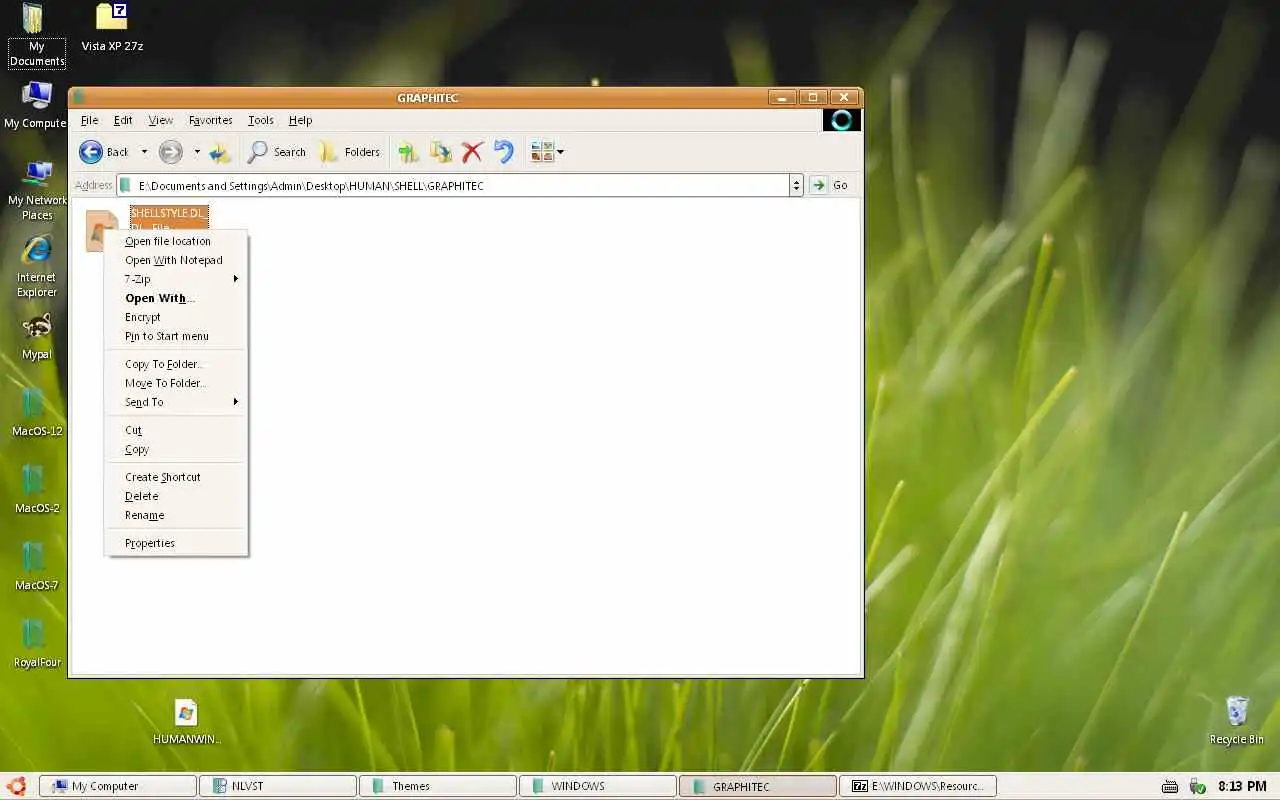1280x800 pixels.
Task: Open MacOS-7 desktop folder
Action: tap(37, 567)
